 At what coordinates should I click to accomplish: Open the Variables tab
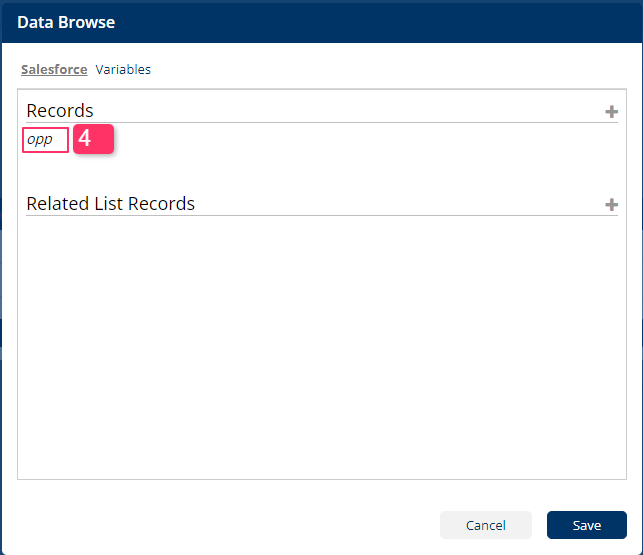(123, 70)
